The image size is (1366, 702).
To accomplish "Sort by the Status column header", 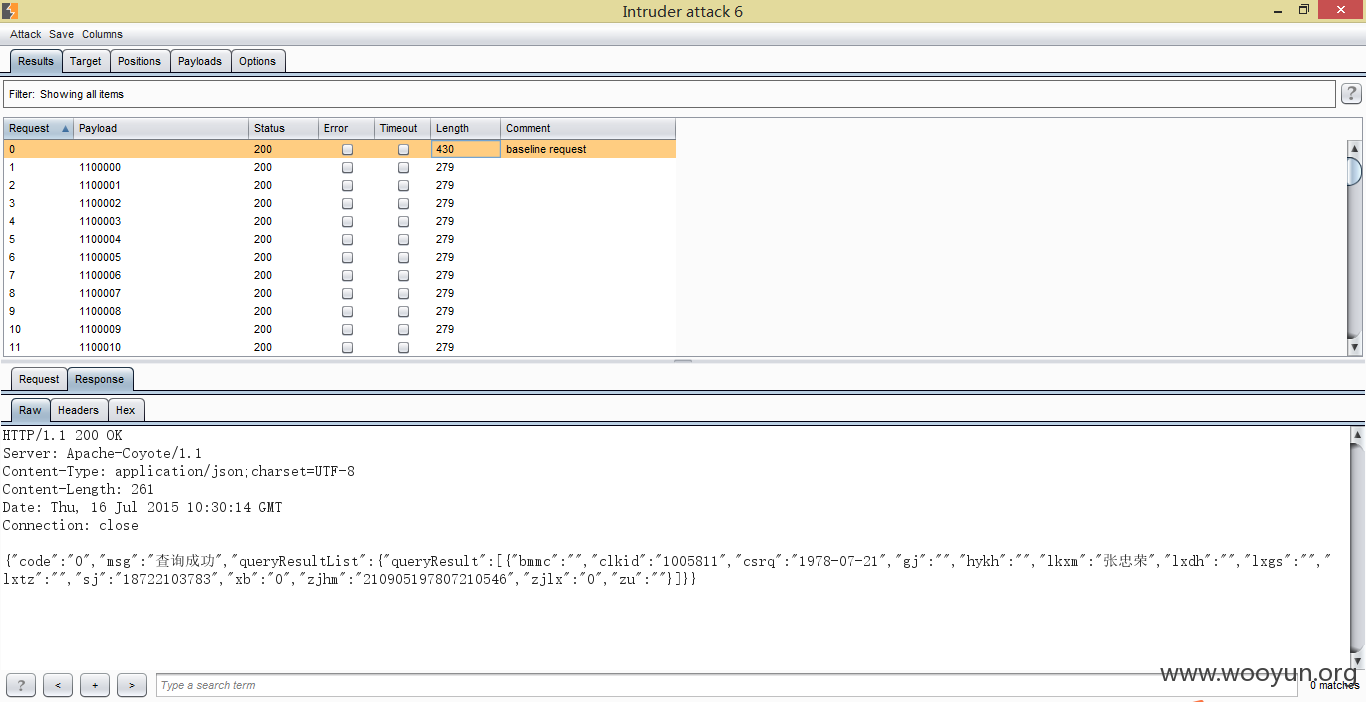I will coord(283,128).
